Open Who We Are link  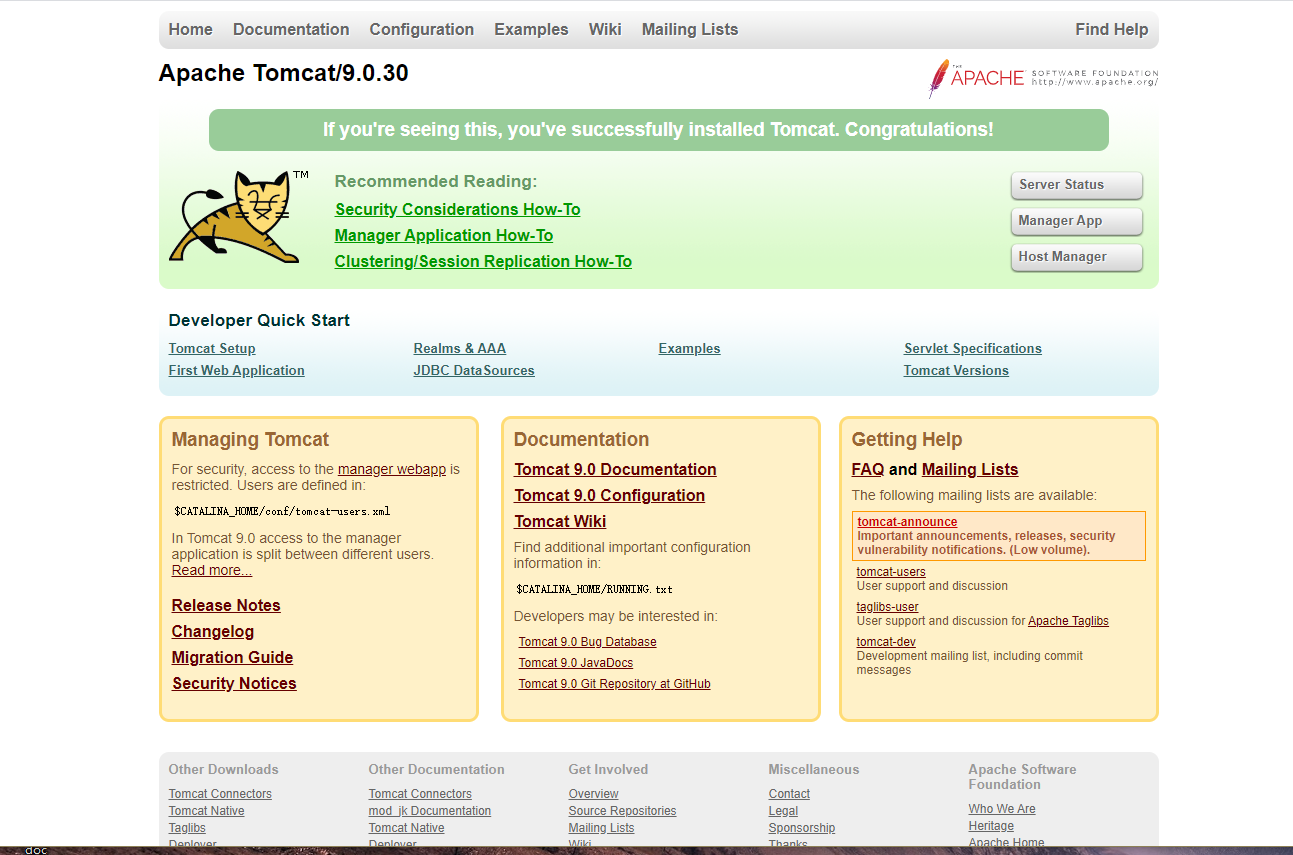point(1002,809)
